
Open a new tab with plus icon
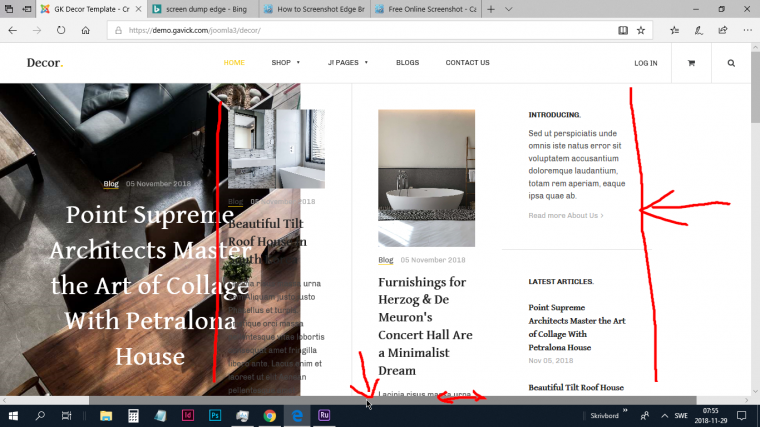point(491,9)
